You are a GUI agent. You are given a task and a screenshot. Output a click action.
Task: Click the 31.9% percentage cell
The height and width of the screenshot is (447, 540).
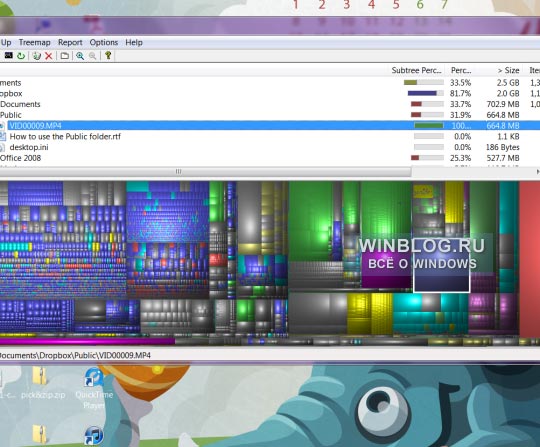click(460, 115)
